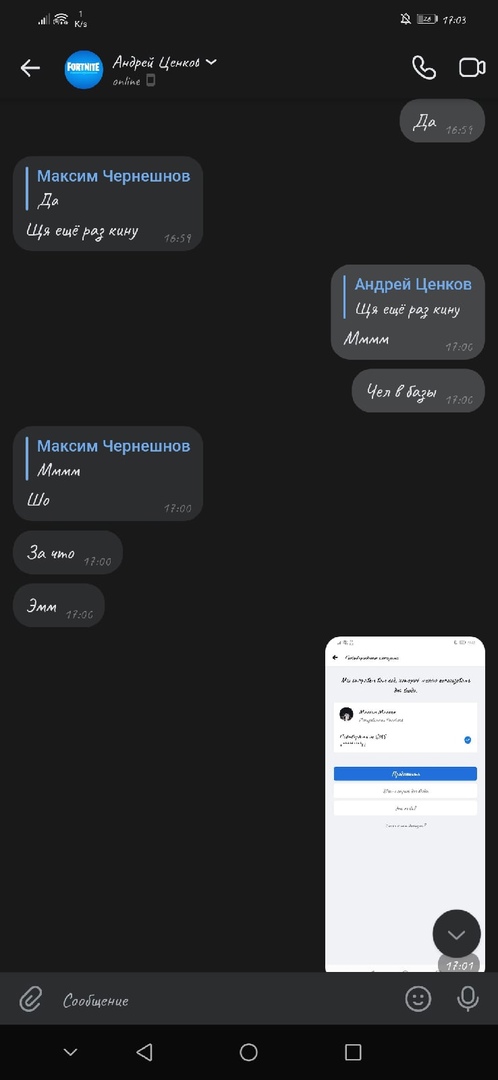
Task: Select the message 'За что'
Action: point(68,552)
